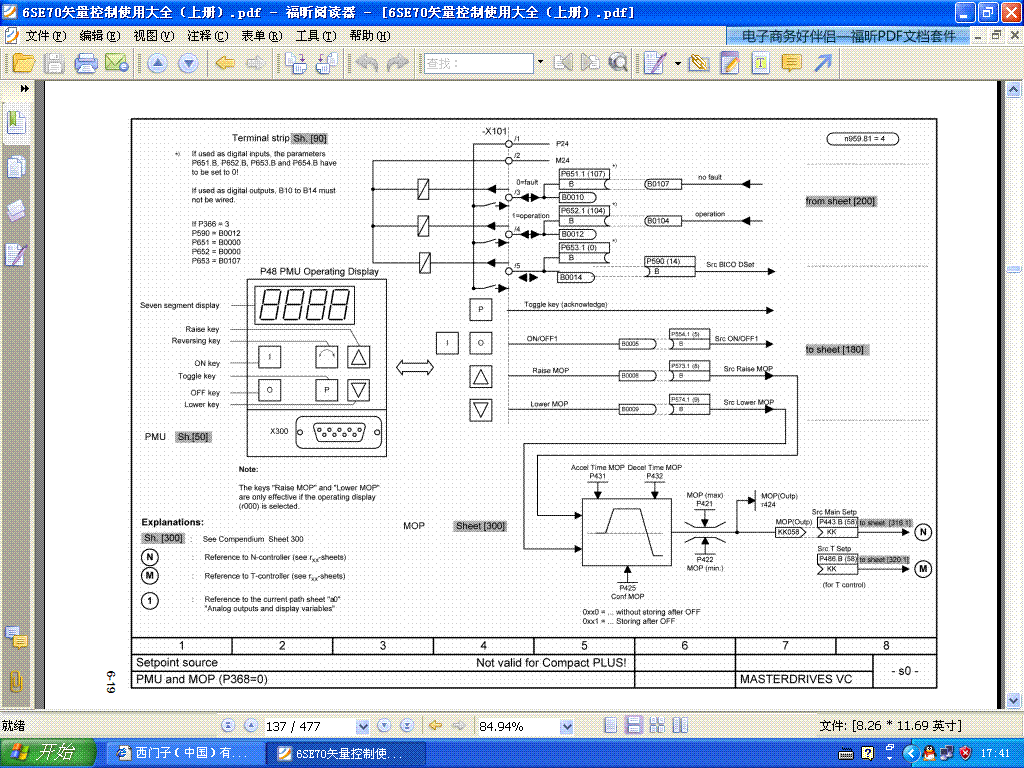Open the bookmarks panel in sidebar
The height and width of the screenshot is (768, 1024).
tap(16, 122)
